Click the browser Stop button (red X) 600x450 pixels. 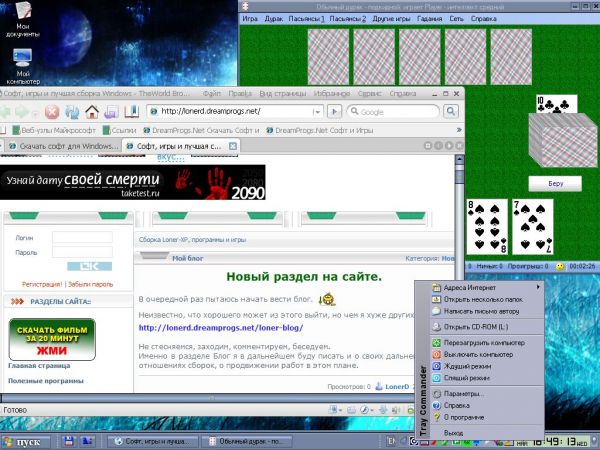click(51, 111)
